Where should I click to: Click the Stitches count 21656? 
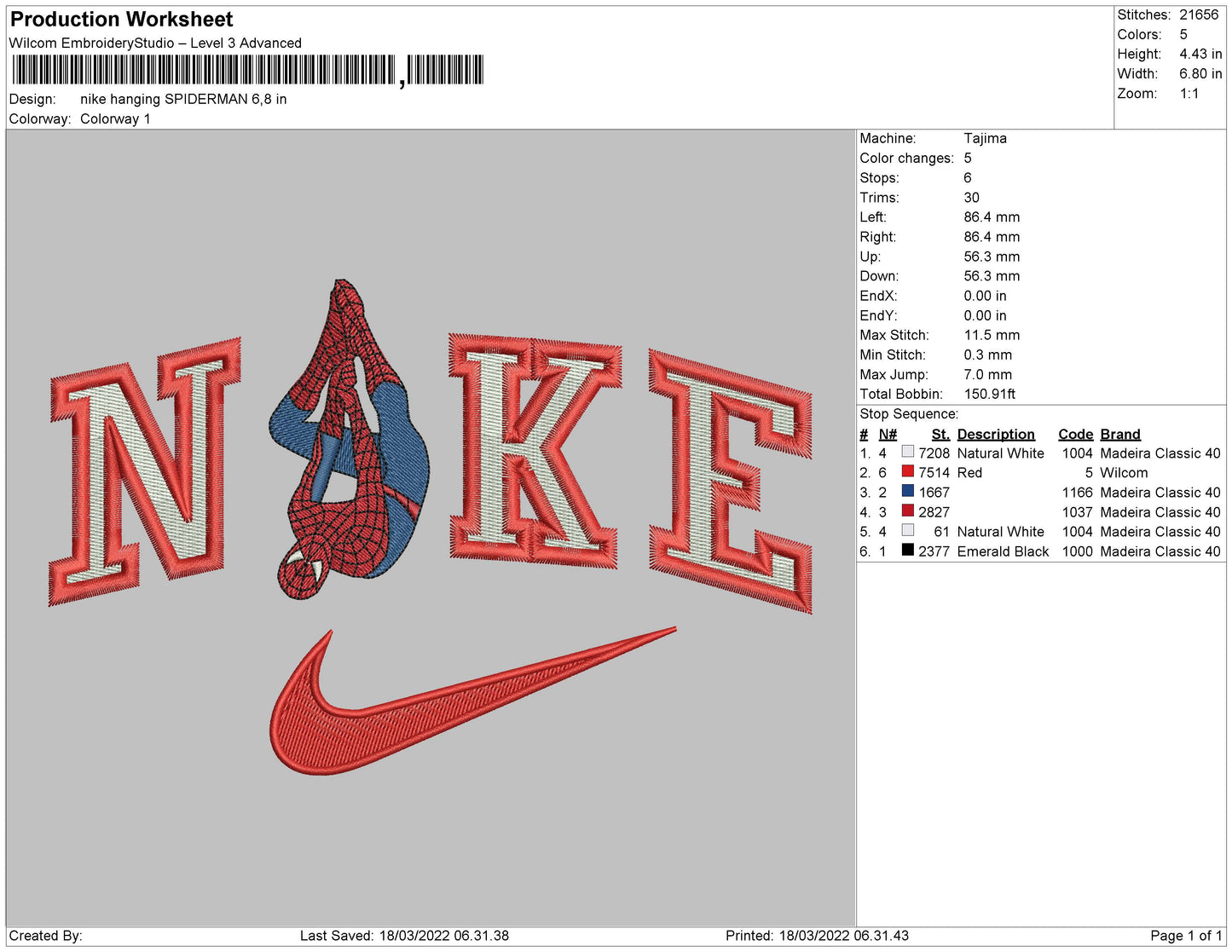point(1198,14)
